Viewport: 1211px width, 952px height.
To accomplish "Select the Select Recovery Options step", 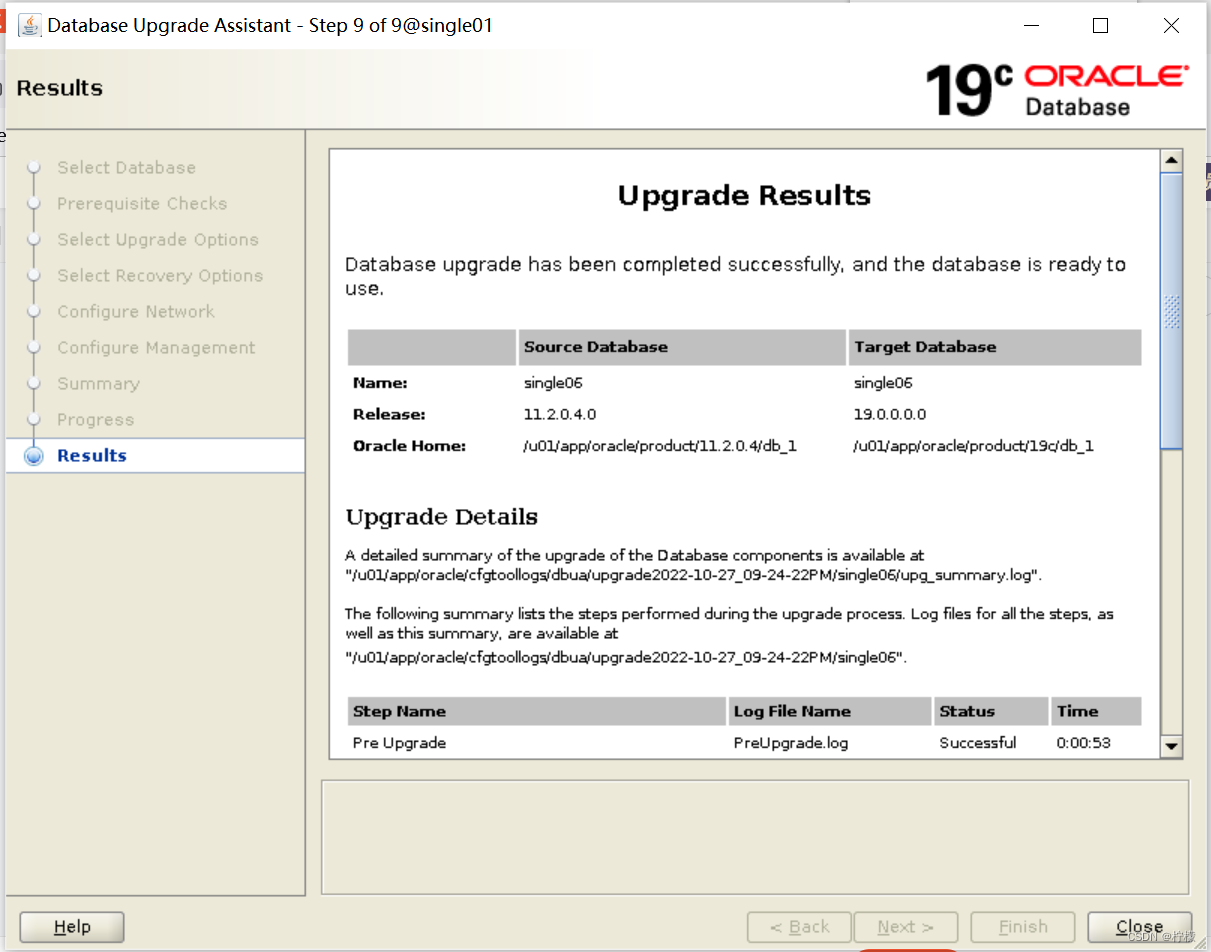I will 160,275.
